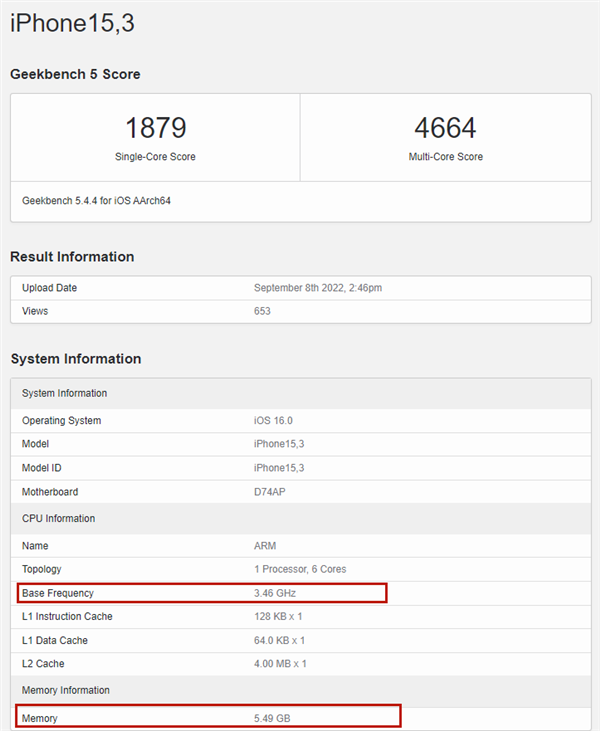The height and width of the screenshot is (731, 600).
Task: Select the D74AP motherboard value
Action: (271, 492)
